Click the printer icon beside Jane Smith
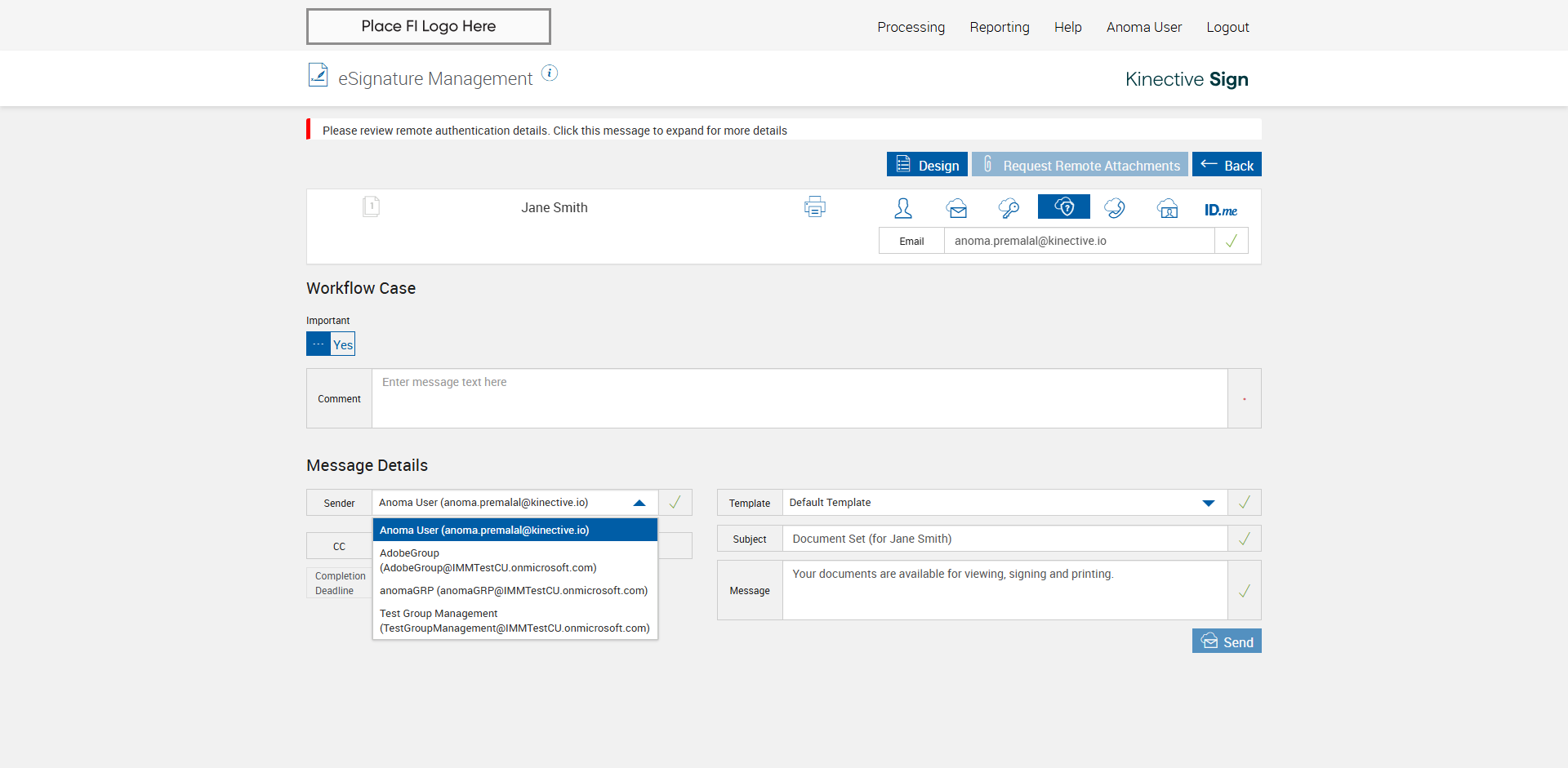1568x768 pixels. [814, 207]
